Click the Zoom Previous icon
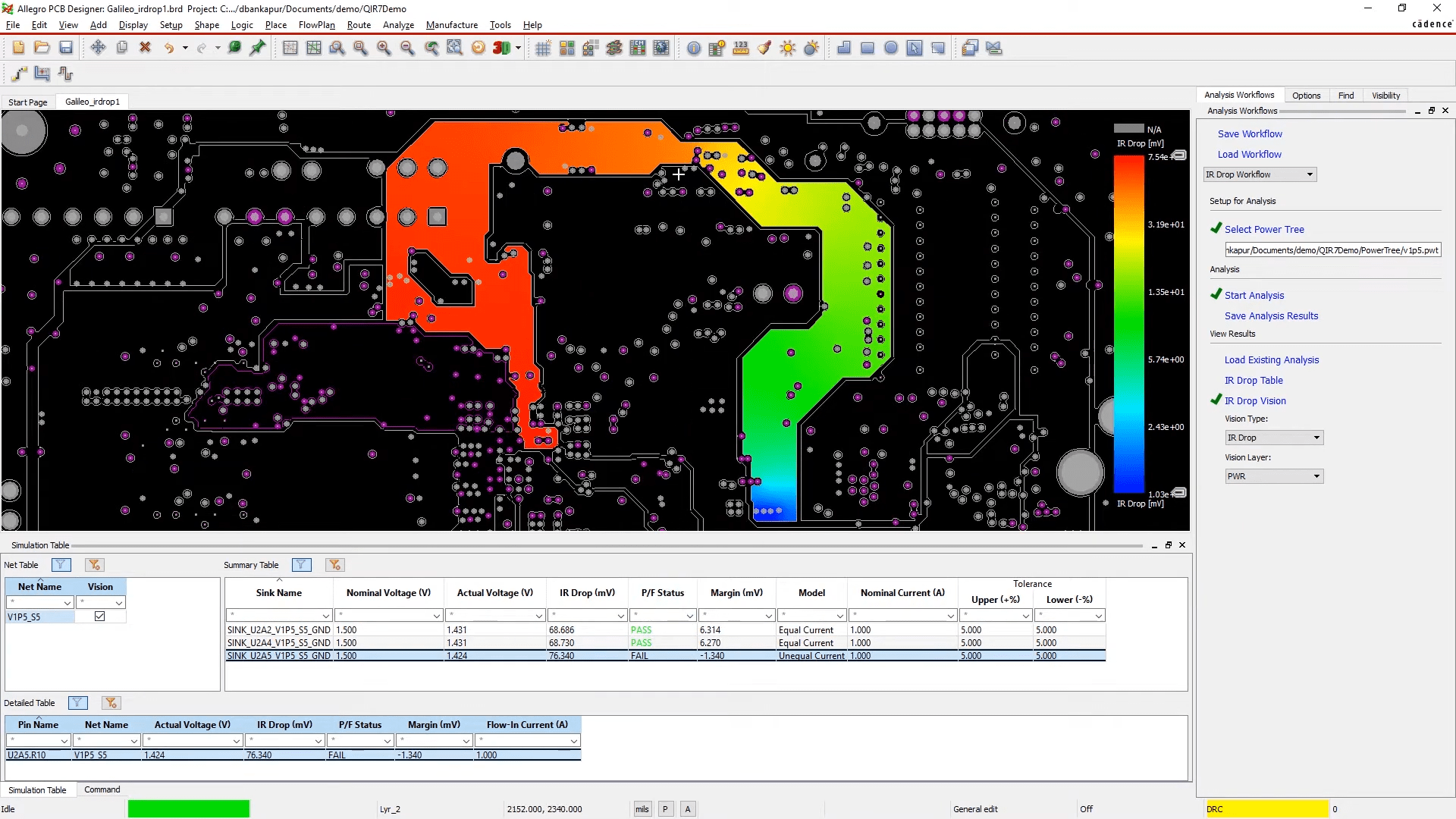Viewport: 1456px width, 819px height. [x=431, y=48]
